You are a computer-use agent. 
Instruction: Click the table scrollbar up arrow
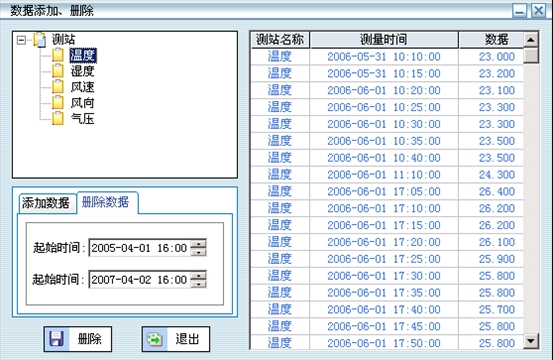531,39
